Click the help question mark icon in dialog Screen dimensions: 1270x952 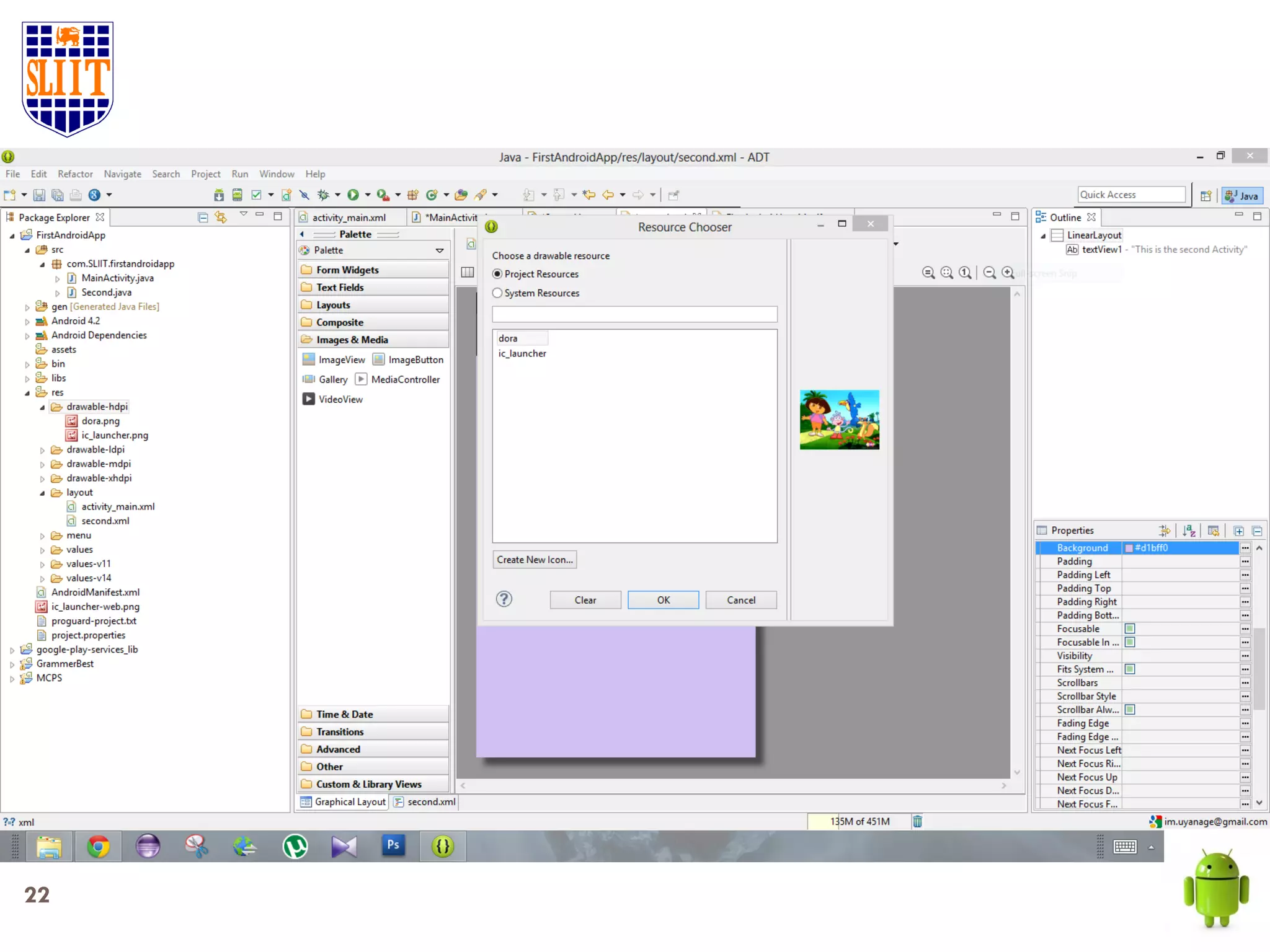pyautogui.click(x=504, y=599)
